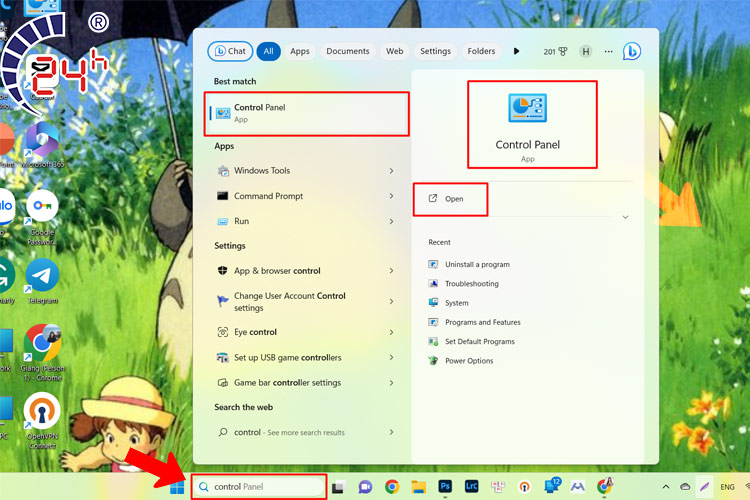Open recent item System
This screenshot has height=500, width=750.
[449, 303]
